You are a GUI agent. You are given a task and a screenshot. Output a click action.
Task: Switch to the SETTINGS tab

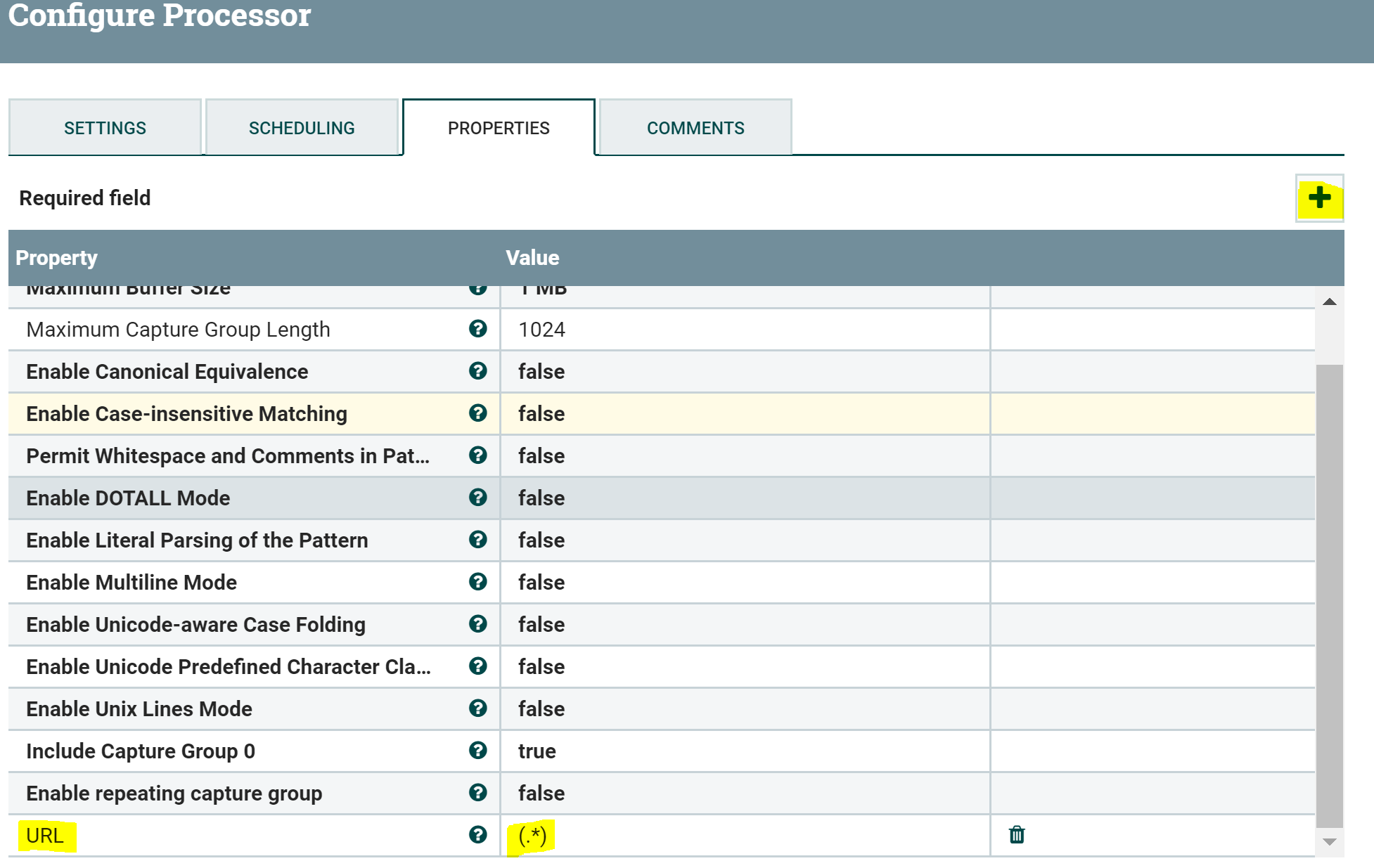tap(105, 127)
